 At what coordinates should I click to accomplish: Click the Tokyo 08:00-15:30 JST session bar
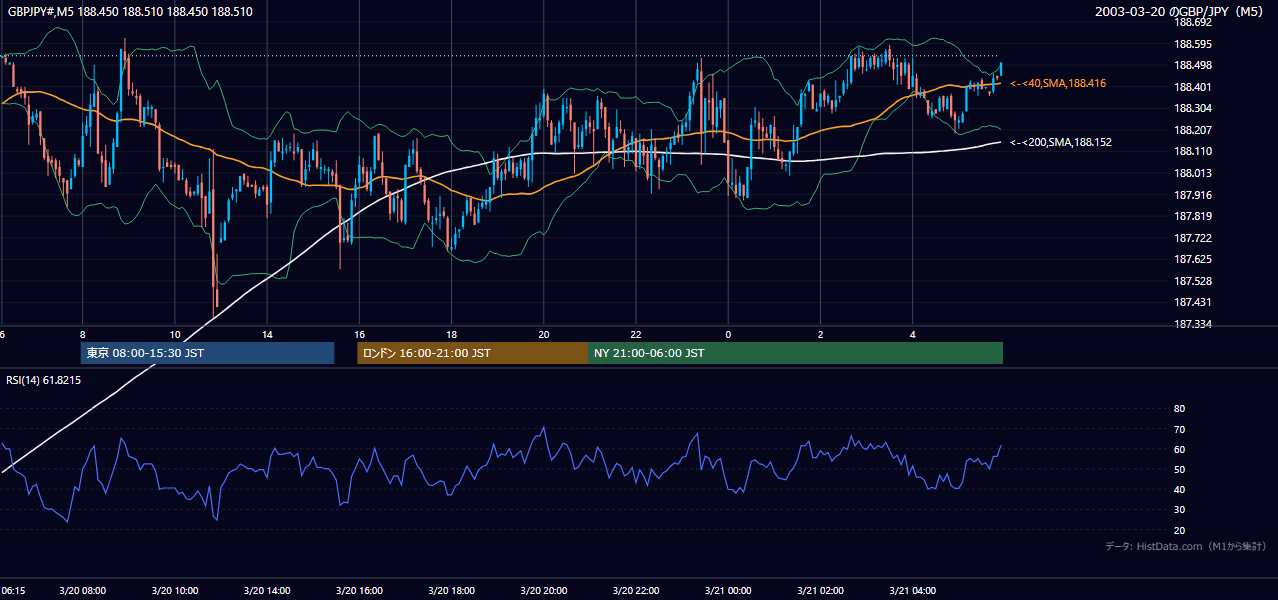(208, 353)
